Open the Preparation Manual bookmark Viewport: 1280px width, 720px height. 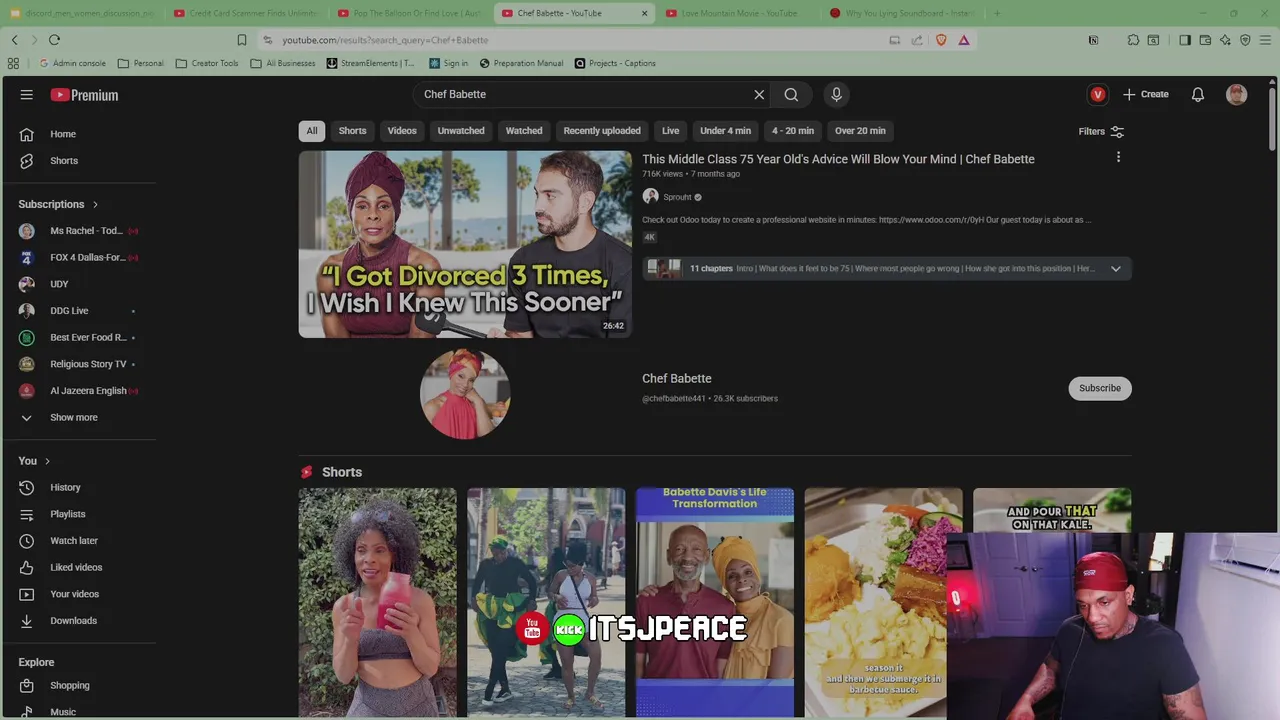tap(521, 63)
